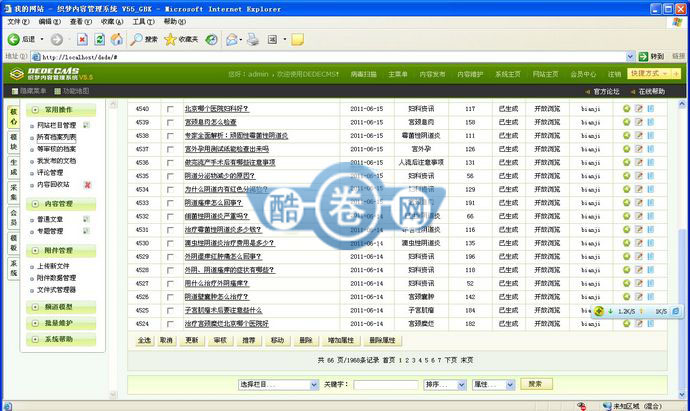This screenshot has width=690, height=411.
Task: Click scroll-down arrow of page scrollbar
Action: tap(682, 395)
